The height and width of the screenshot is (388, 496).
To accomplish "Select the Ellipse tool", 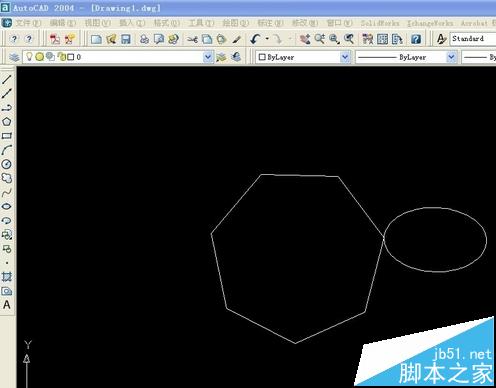I will [7, 206].
